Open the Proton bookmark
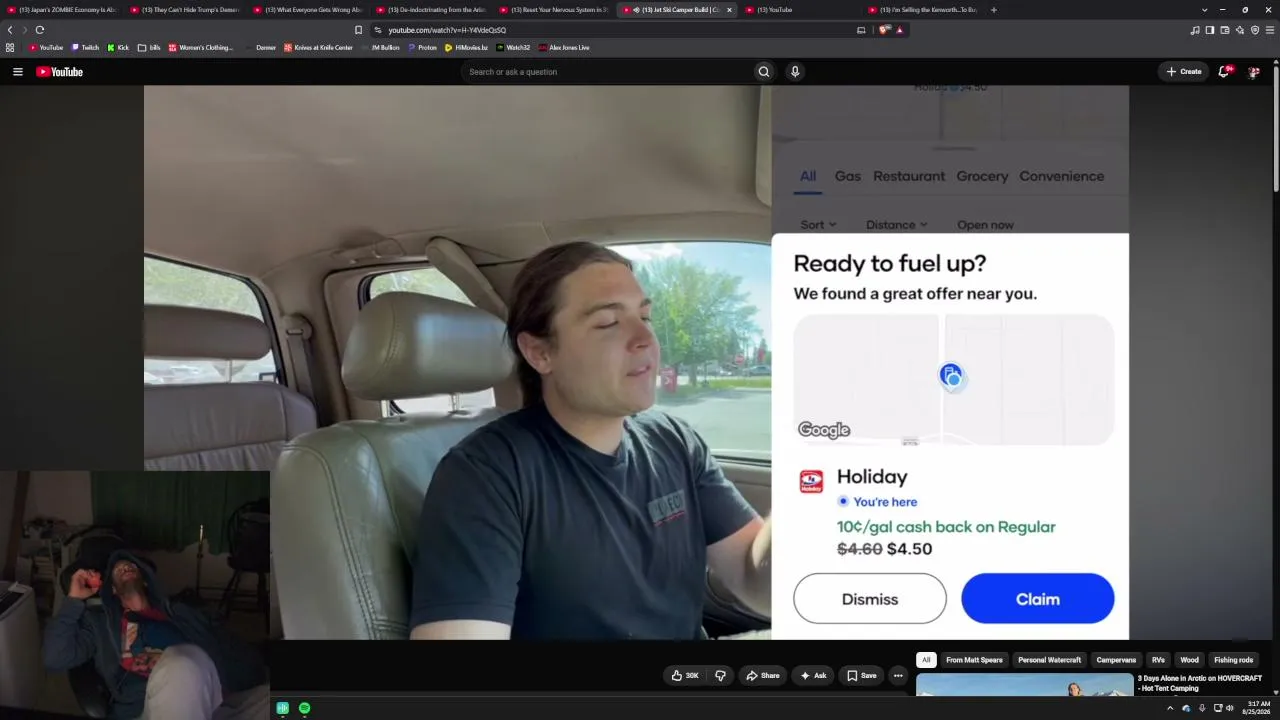Viewport: 1280px width, 720px height. pos(422,47)
